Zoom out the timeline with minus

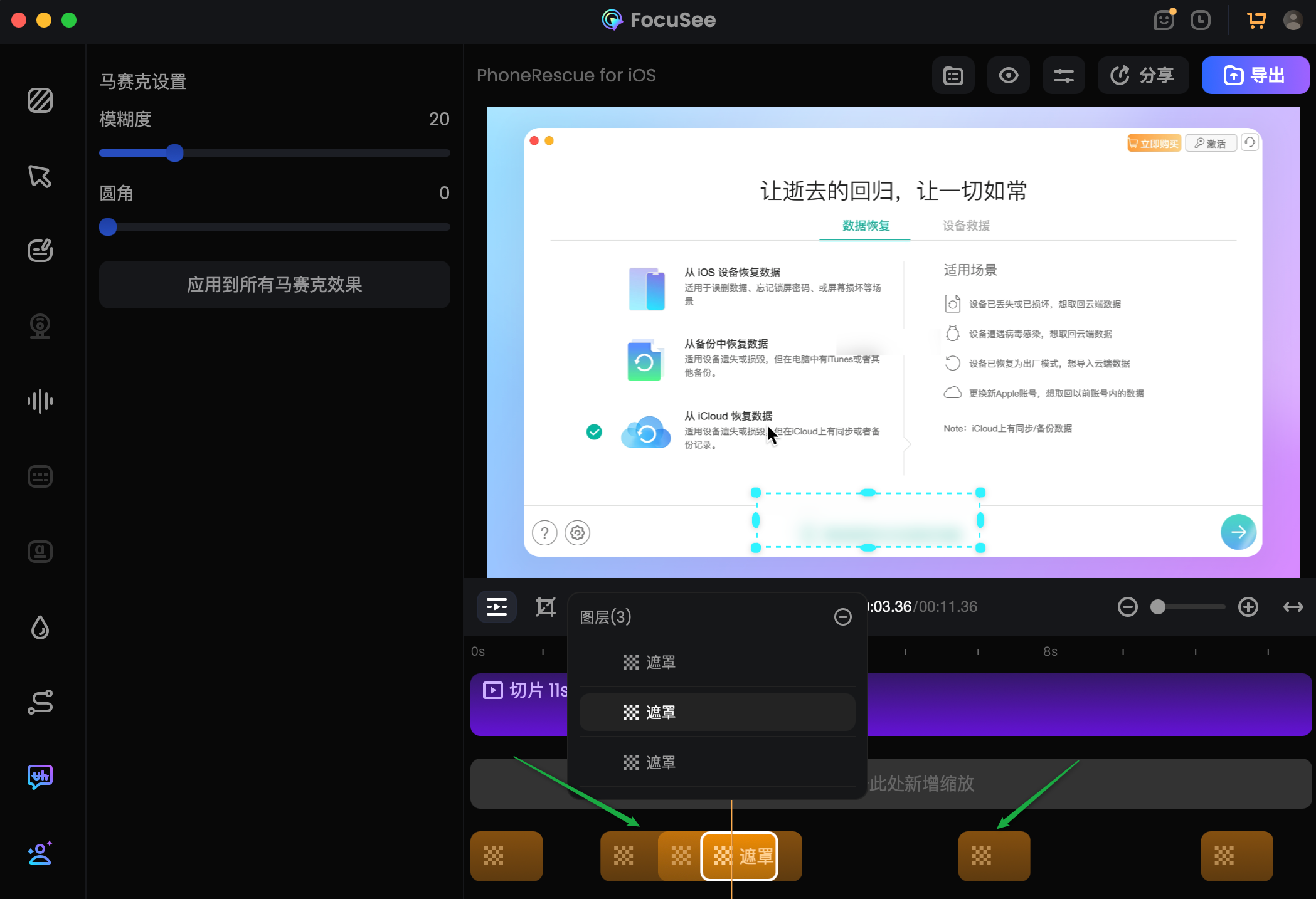[1128, 607]
